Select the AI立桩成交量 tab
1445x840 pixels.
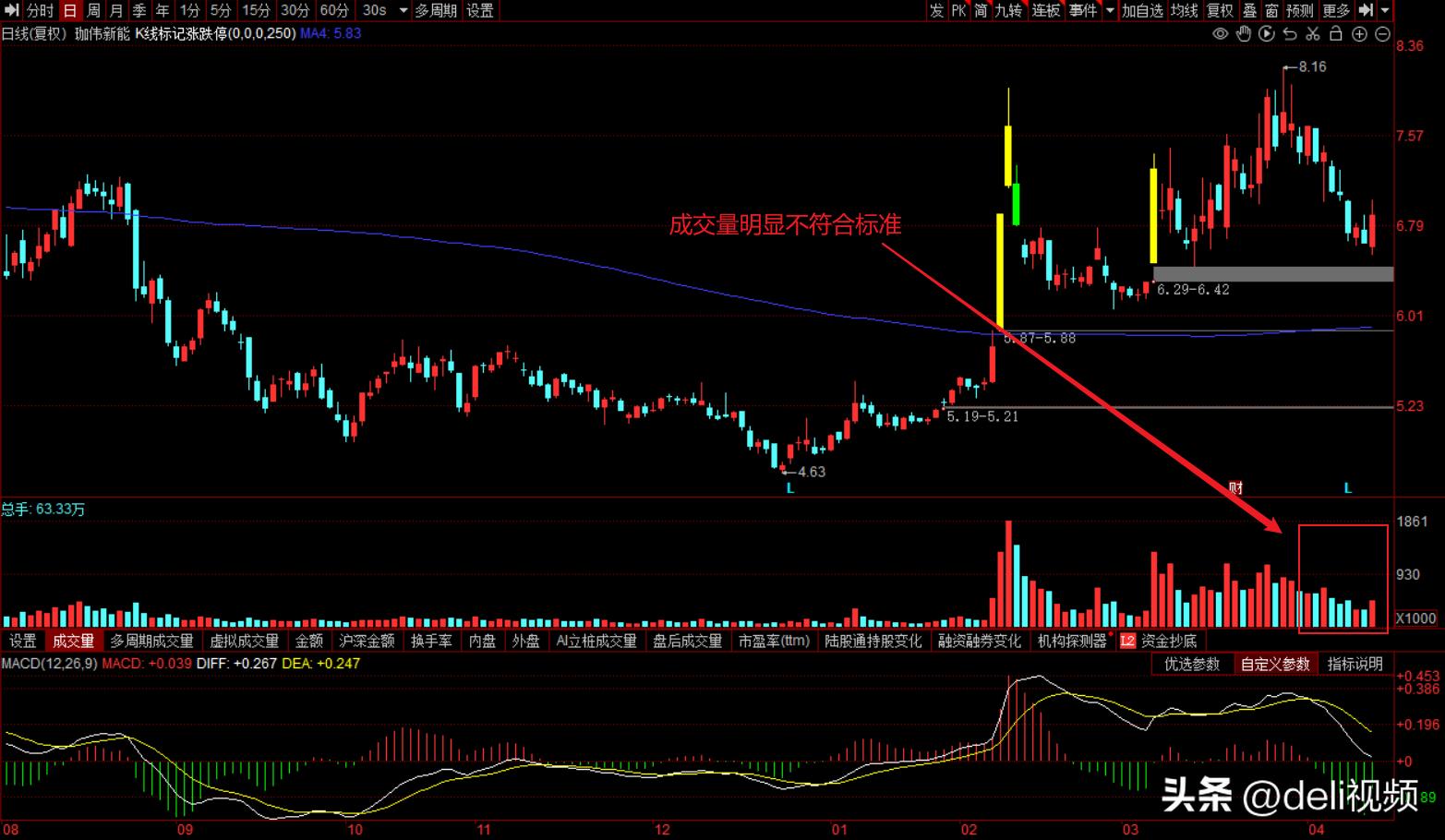click(596, 641)
